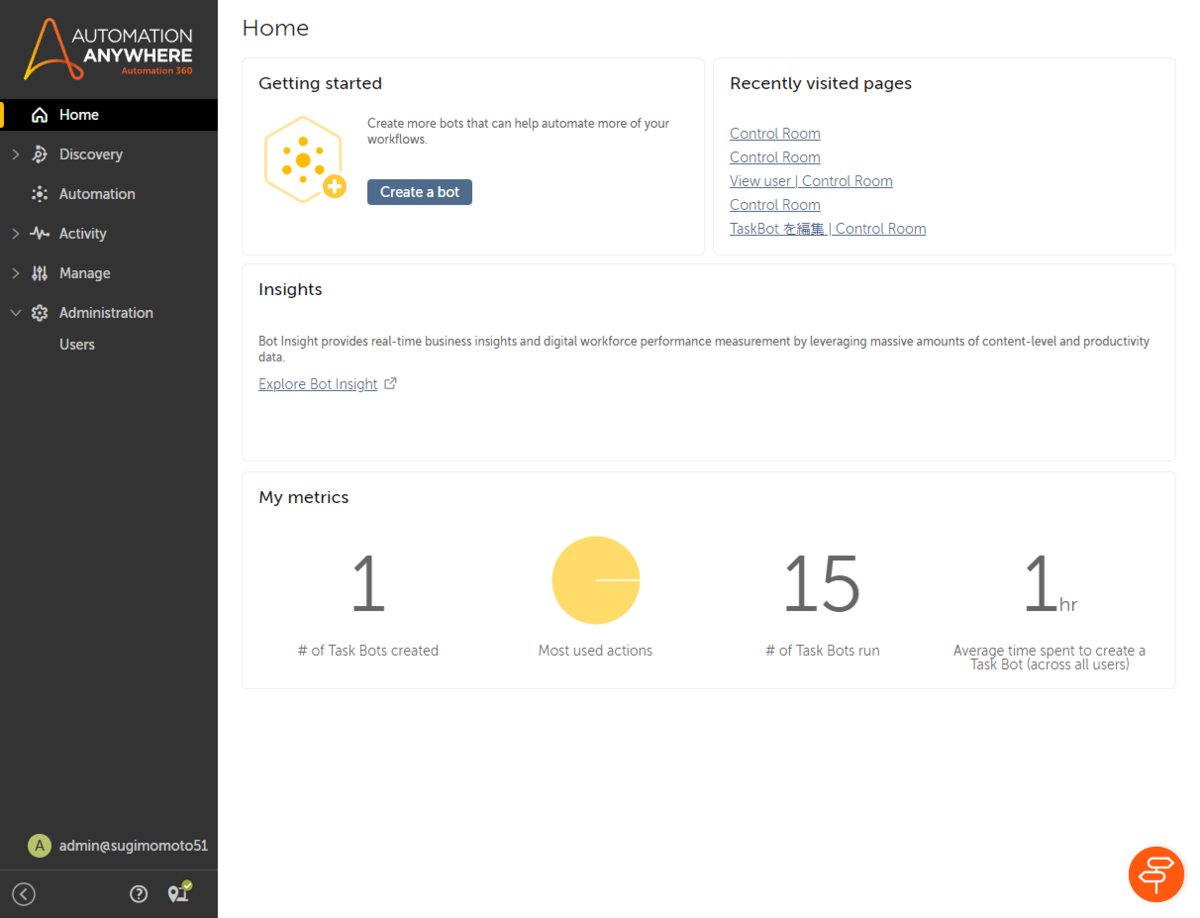Click the Activity pulse icon
Image resolution: width=1200 pixels, height=918 pixels.
(x=40, y=233)
